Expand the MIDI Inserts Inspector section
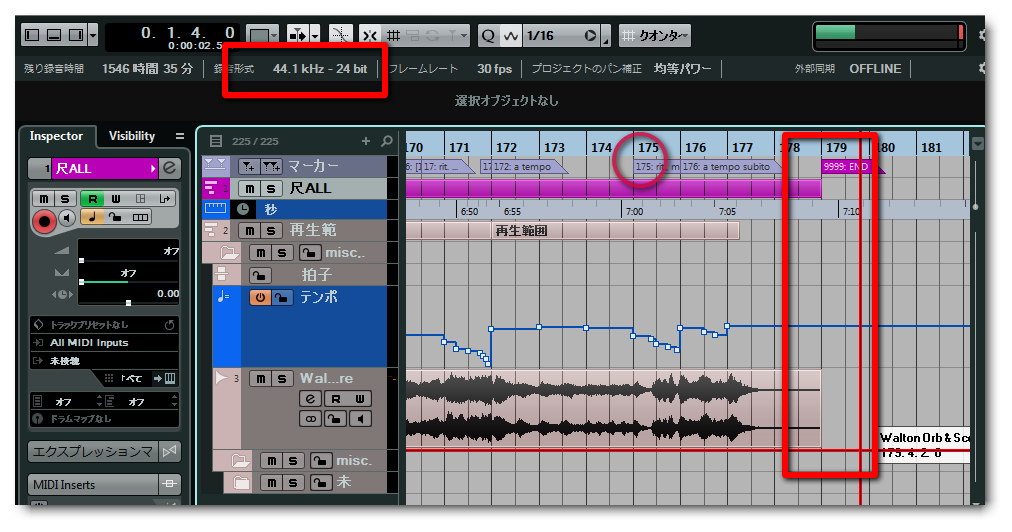Image resolution: width=1012 pixels, height=532 pixels. [94, 484]
